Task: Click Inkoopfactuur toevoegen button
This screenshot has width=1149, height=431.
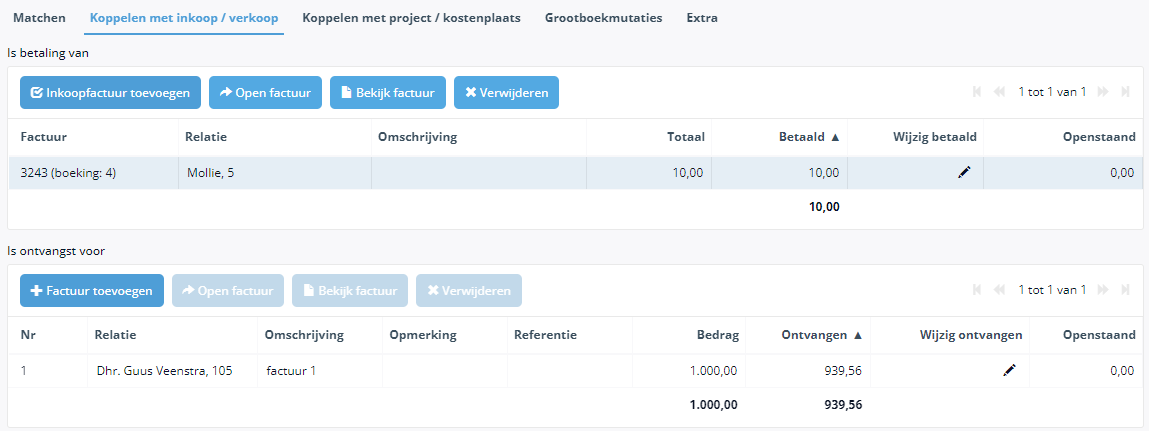Action: (x=110, y=93)
